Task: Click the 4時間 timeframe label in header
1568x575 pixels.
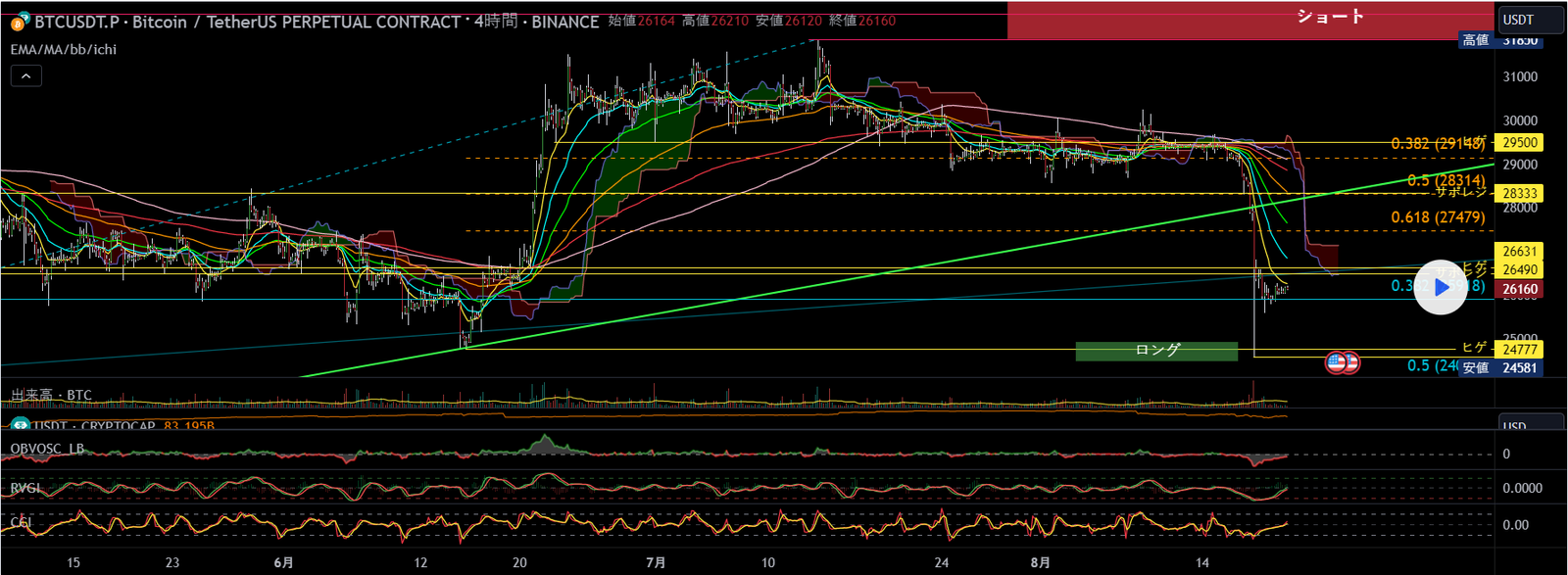Action: 496,22
